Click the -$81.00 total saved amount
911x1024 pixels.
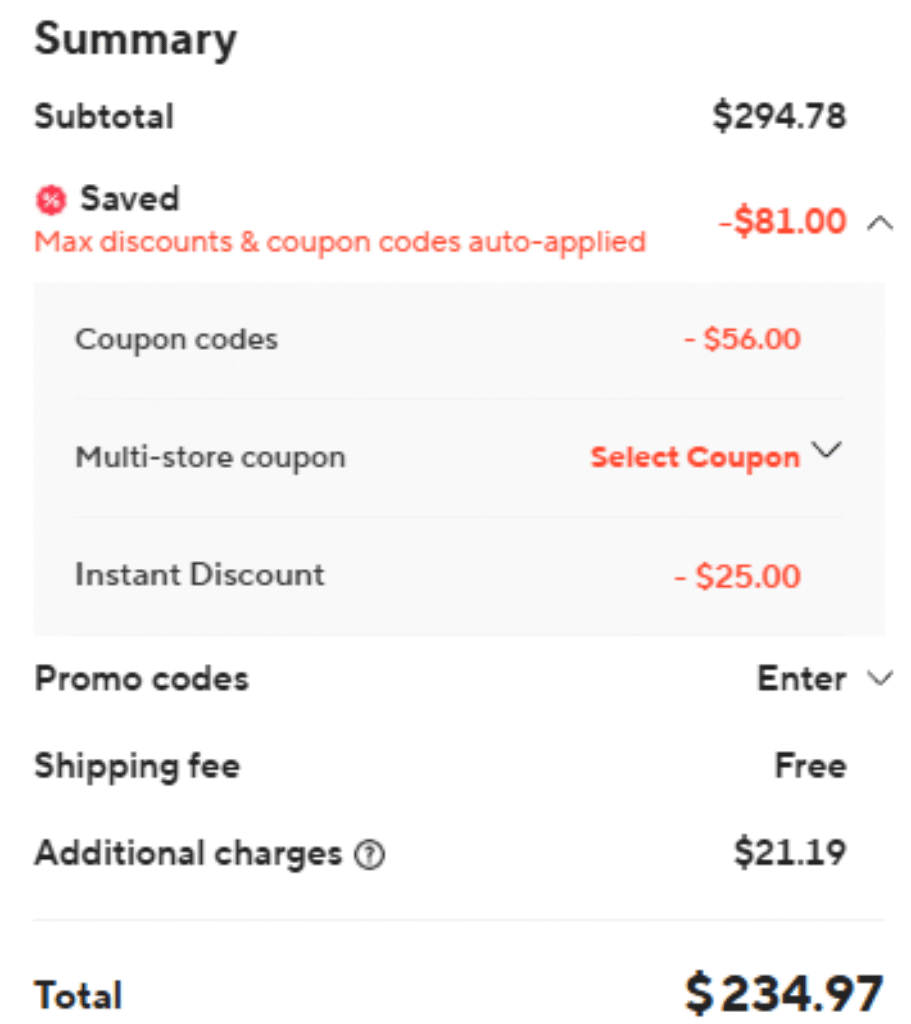[782, 221]
